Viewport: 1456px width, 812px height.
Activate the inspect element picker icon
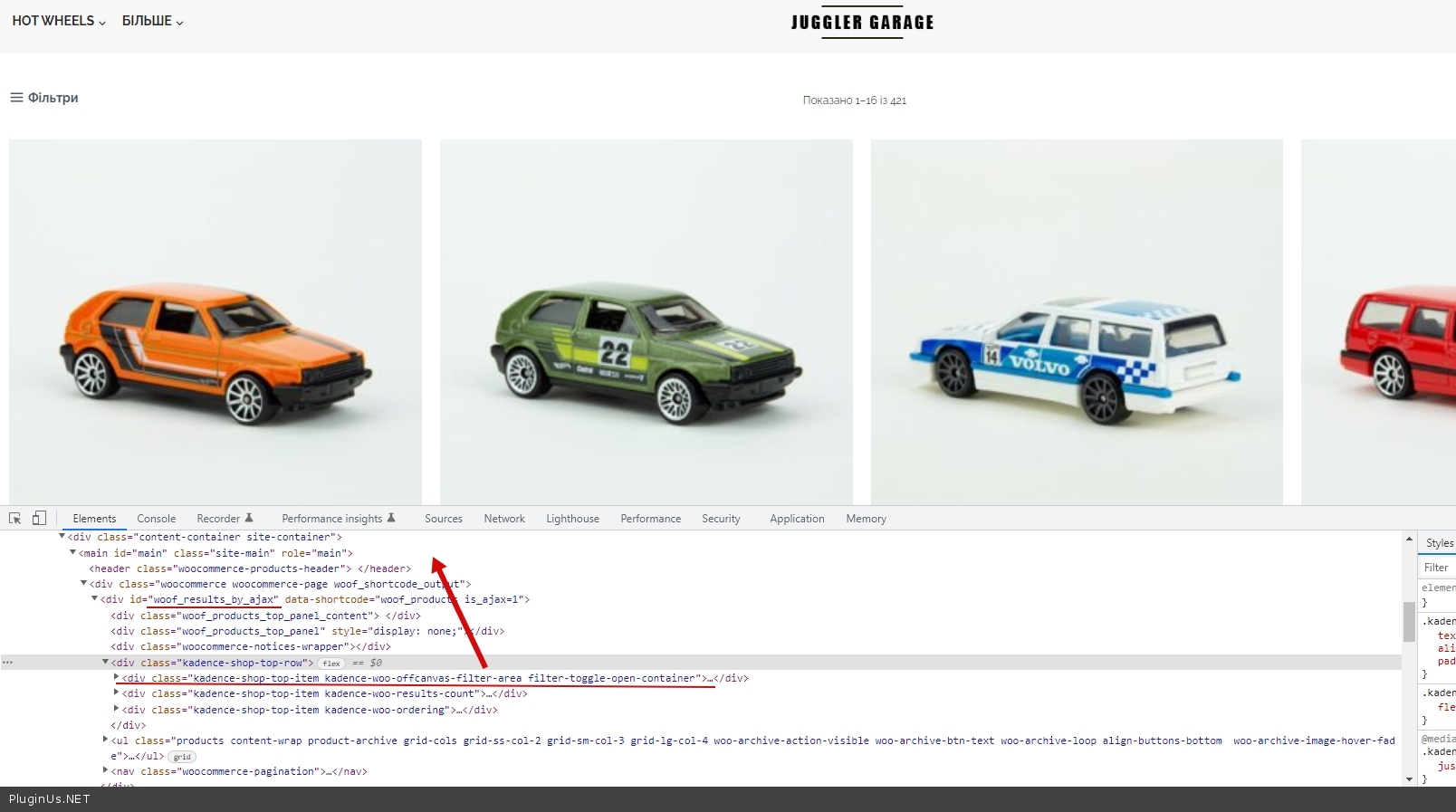[15, 519]
